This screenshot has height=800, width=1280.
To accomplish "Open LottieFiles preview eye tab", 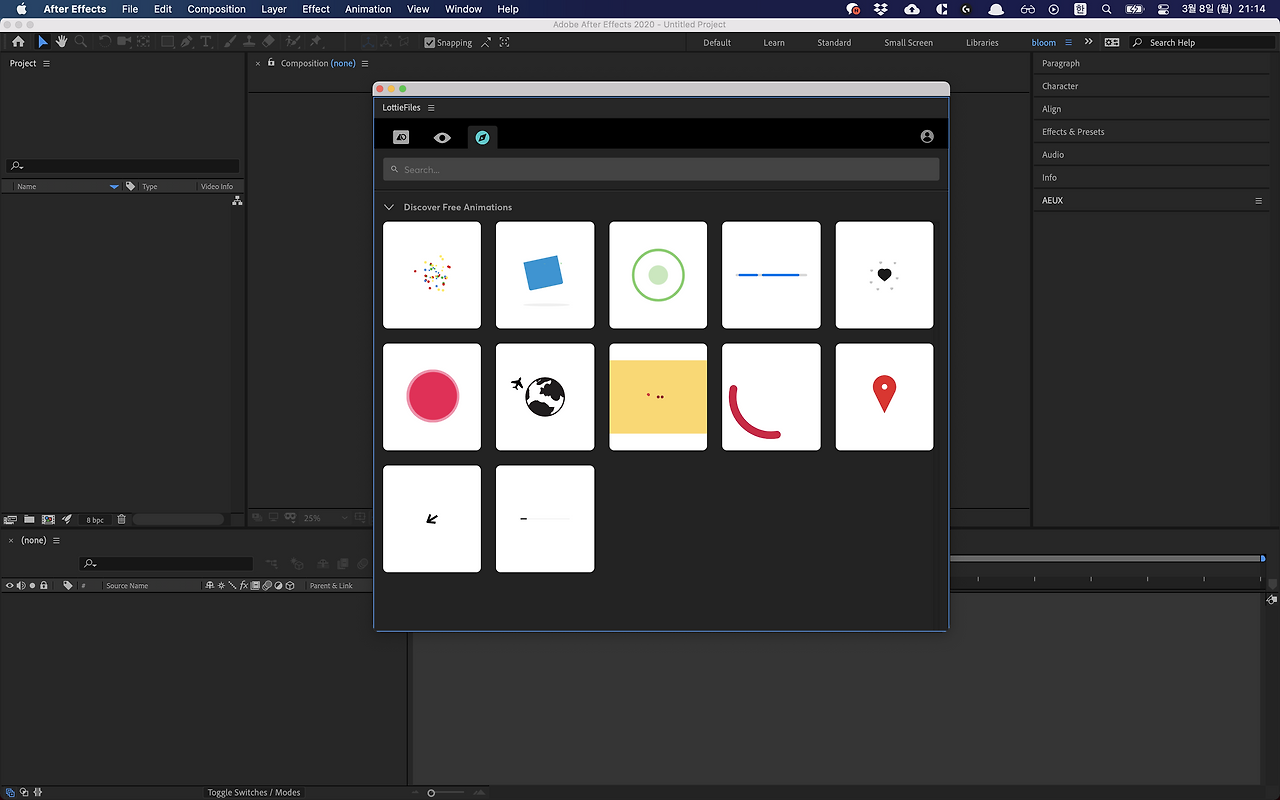I will coord(442,137).
